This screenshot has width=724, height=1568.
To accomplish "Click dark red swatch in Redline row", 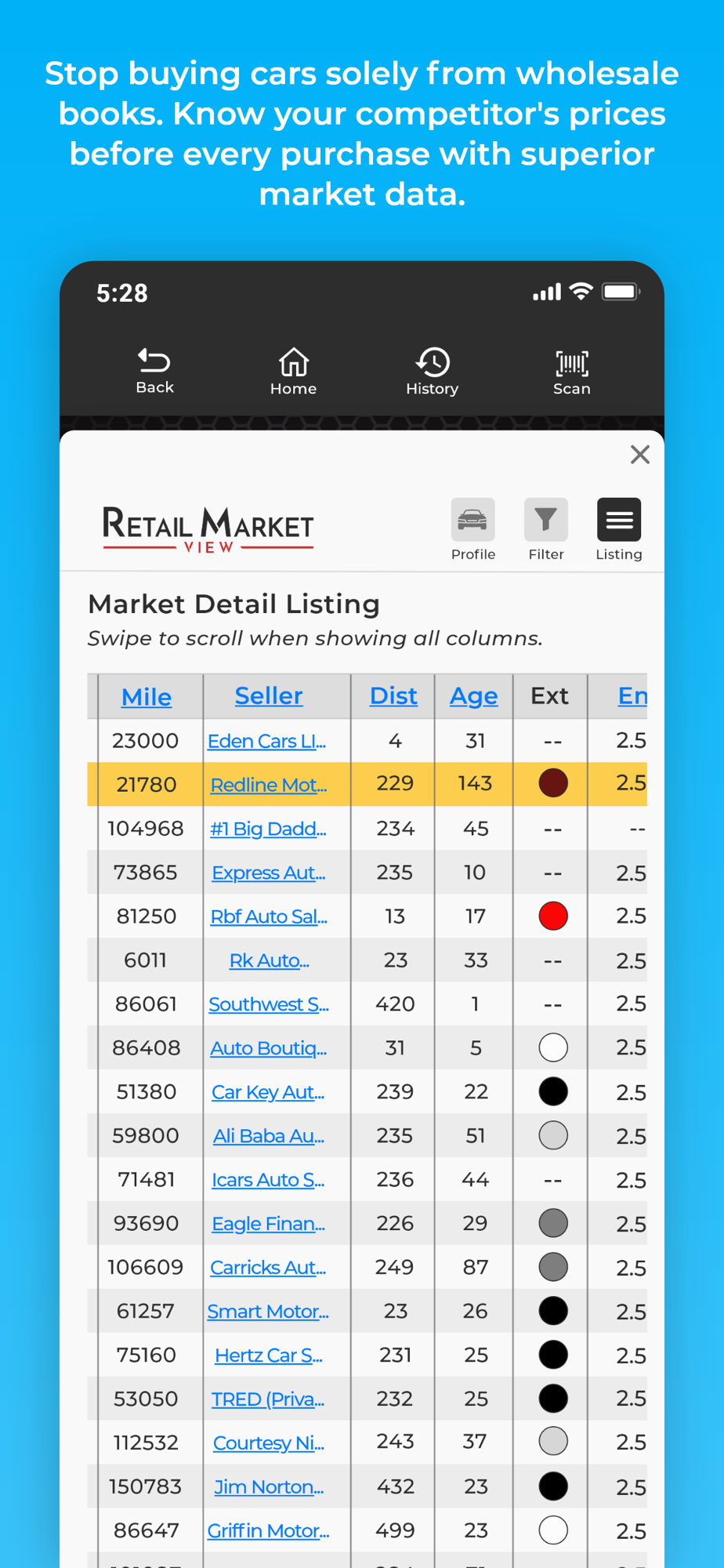I will [553, 783].
